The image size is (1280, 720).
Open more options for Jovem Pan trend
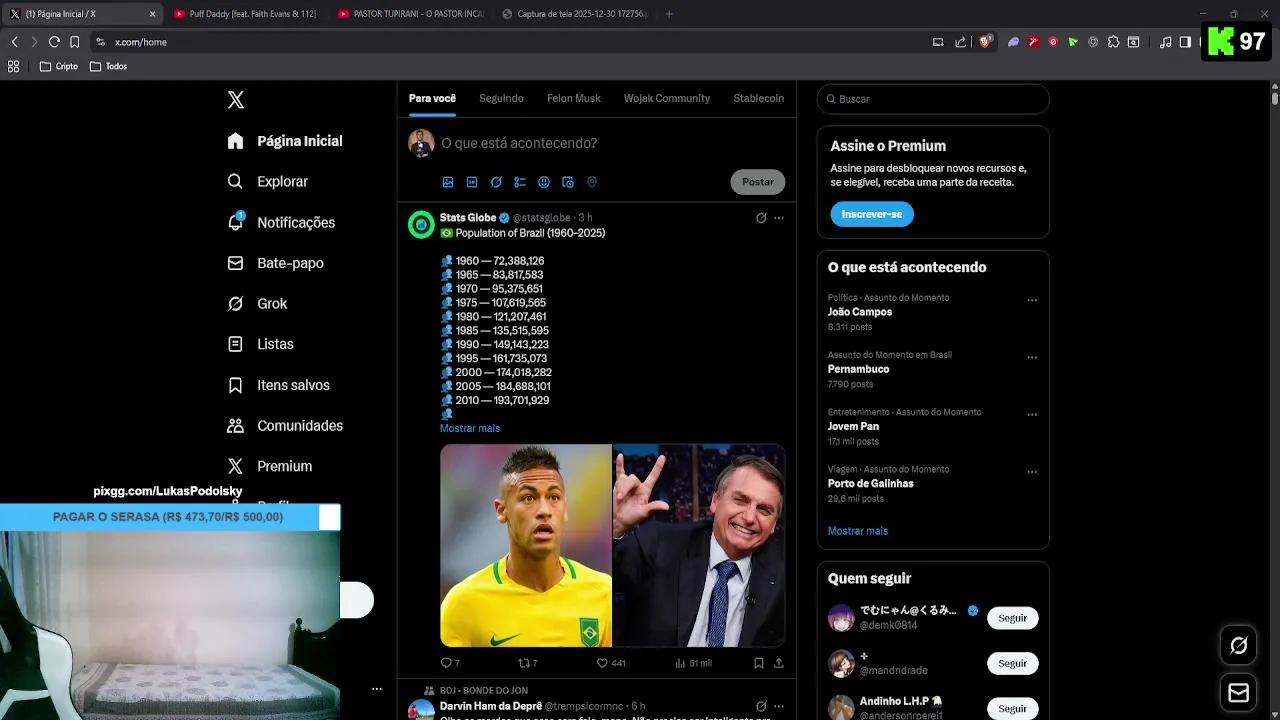1032,414
